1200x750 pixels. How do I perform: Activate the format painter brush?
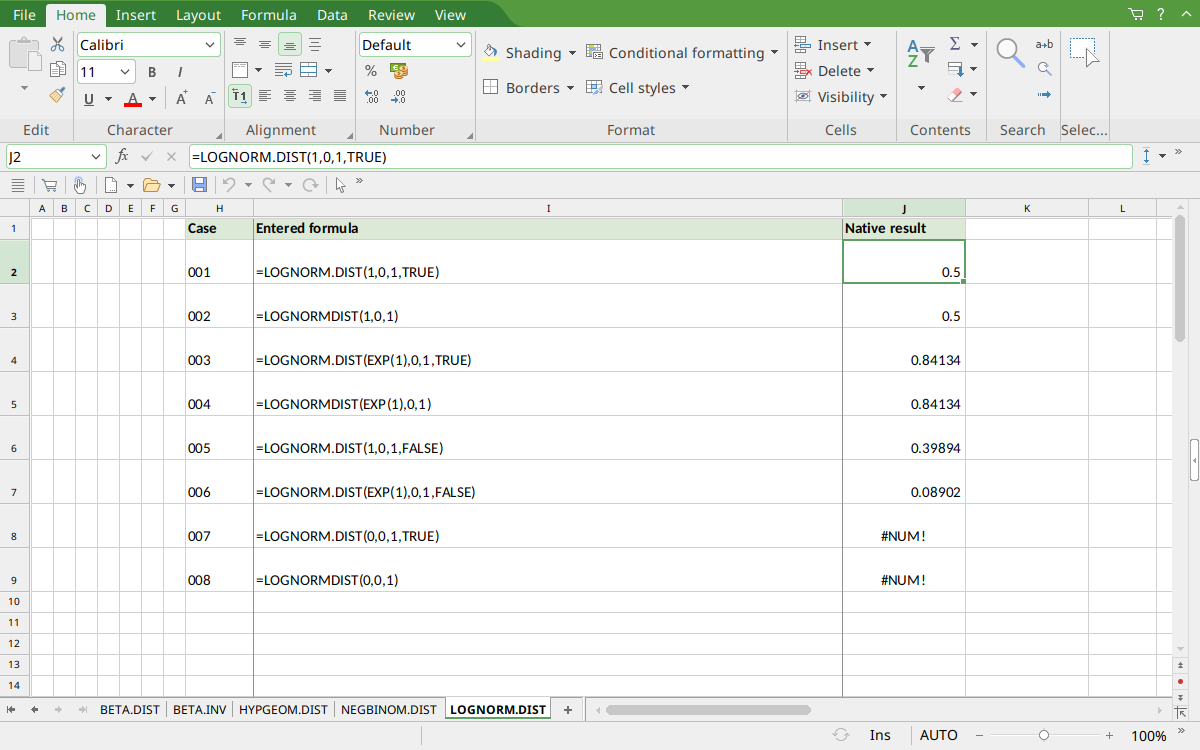(x=57, y=96)
